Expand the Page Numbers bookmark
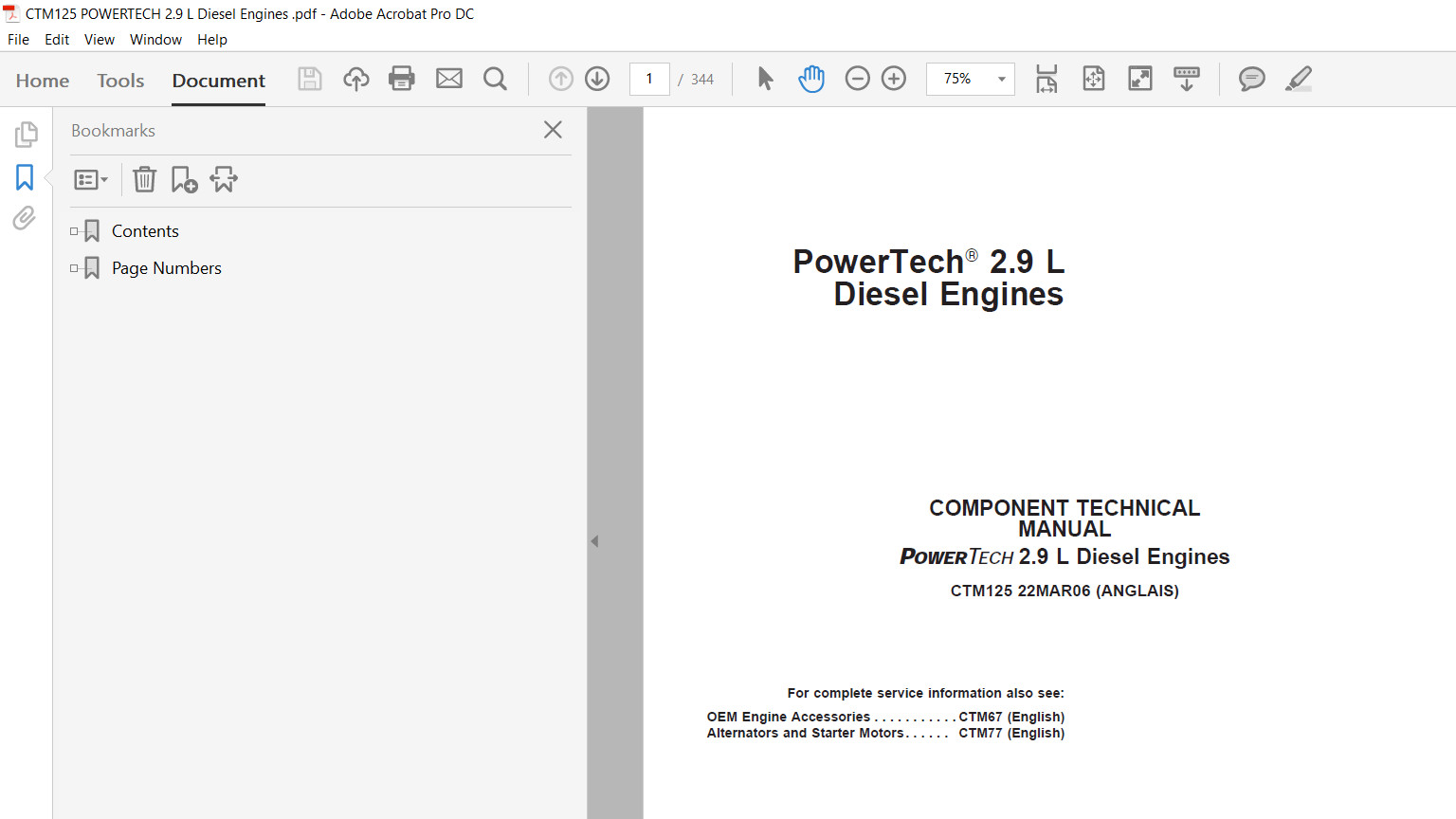The width and height of the screenshot is (1456, 819). click(x=74, y=268)
